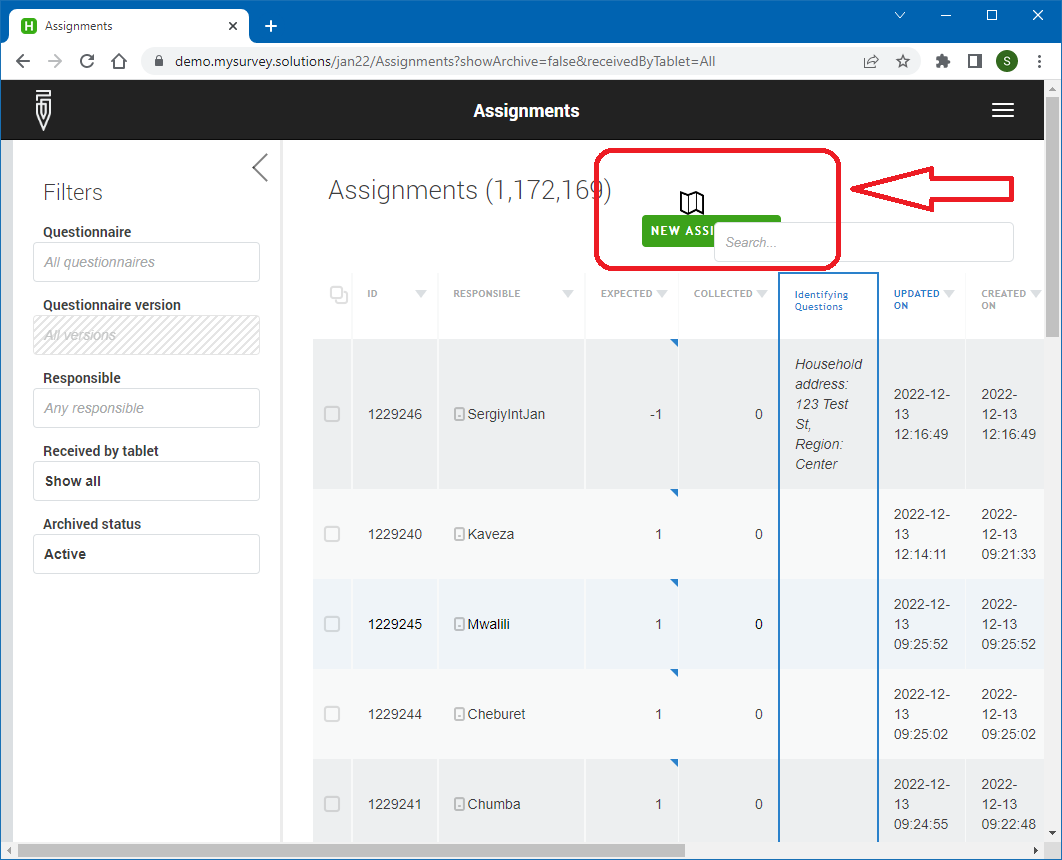Image resolution: width=1062 pixels, height=860 pixels.
Task: Open the Received by tablet dropdown
Action: [x=146, y=481]
